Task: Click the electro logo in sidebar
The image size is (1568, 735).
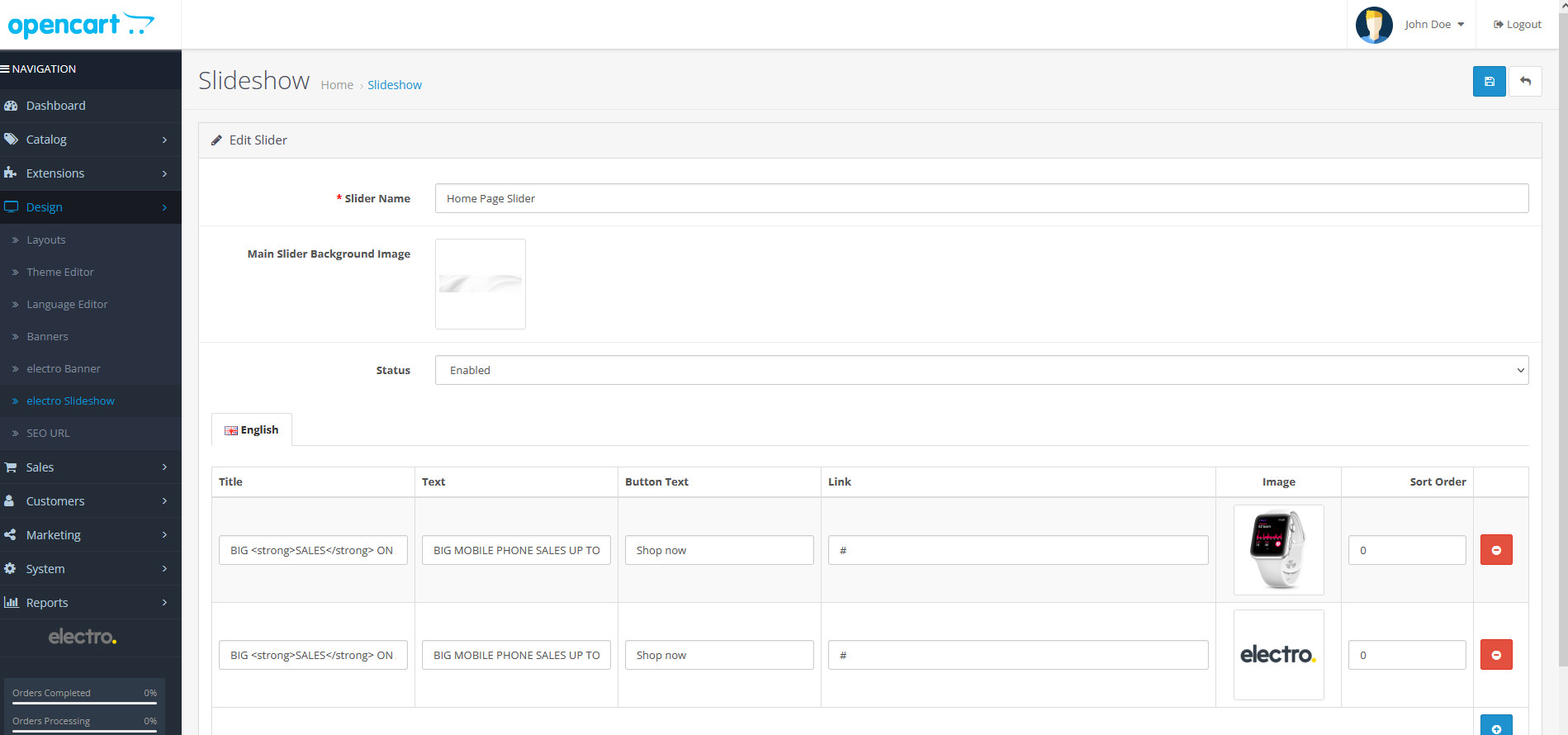Action: coord(83,637)
